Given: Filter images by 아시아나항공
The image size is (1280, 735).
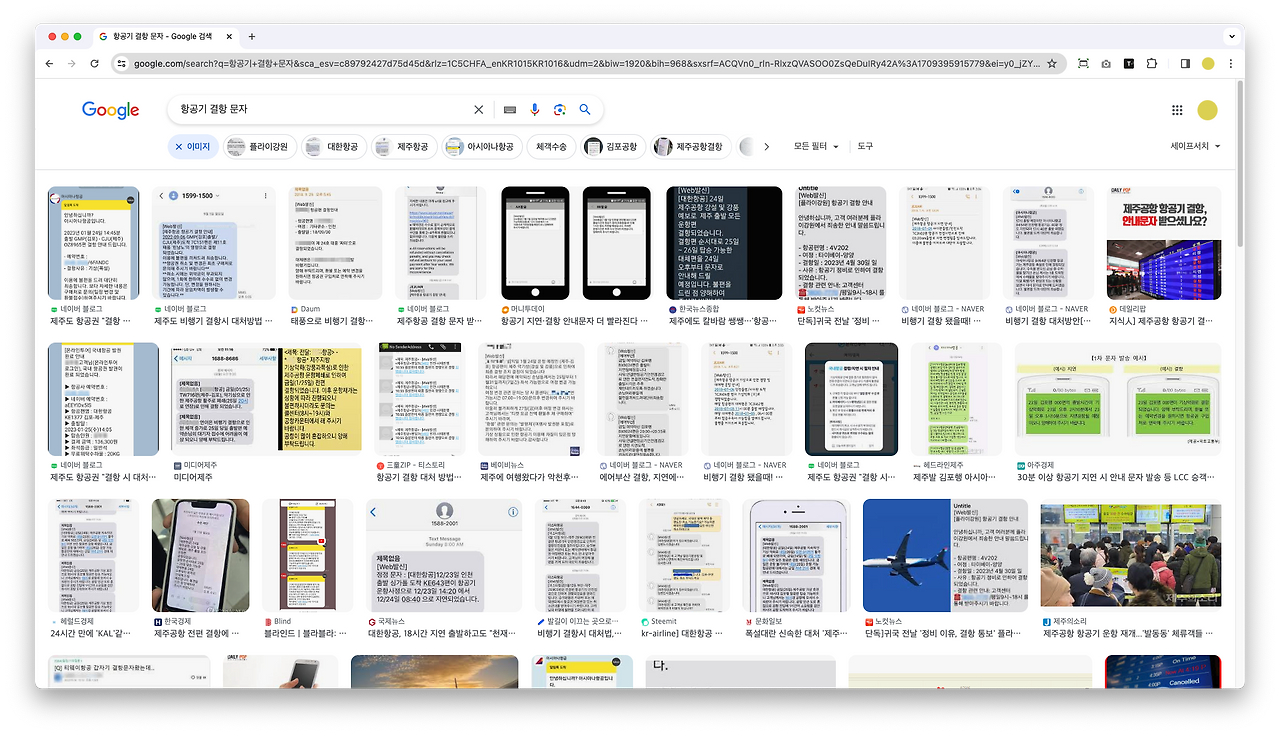Looking at the screenshot, I should click(x=481, y=146).
